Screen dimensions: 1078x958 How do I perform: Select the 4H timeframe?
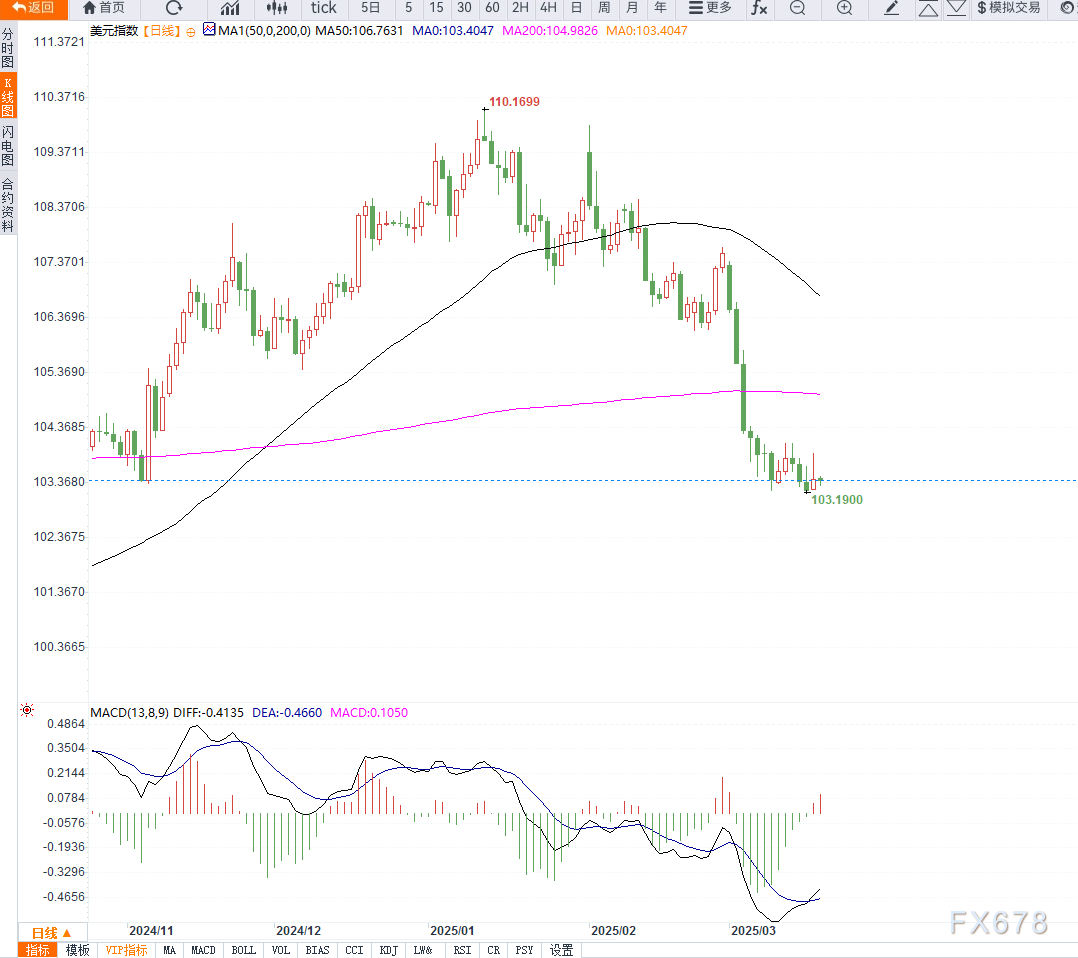pyautogui.click(x=548, y=8)
